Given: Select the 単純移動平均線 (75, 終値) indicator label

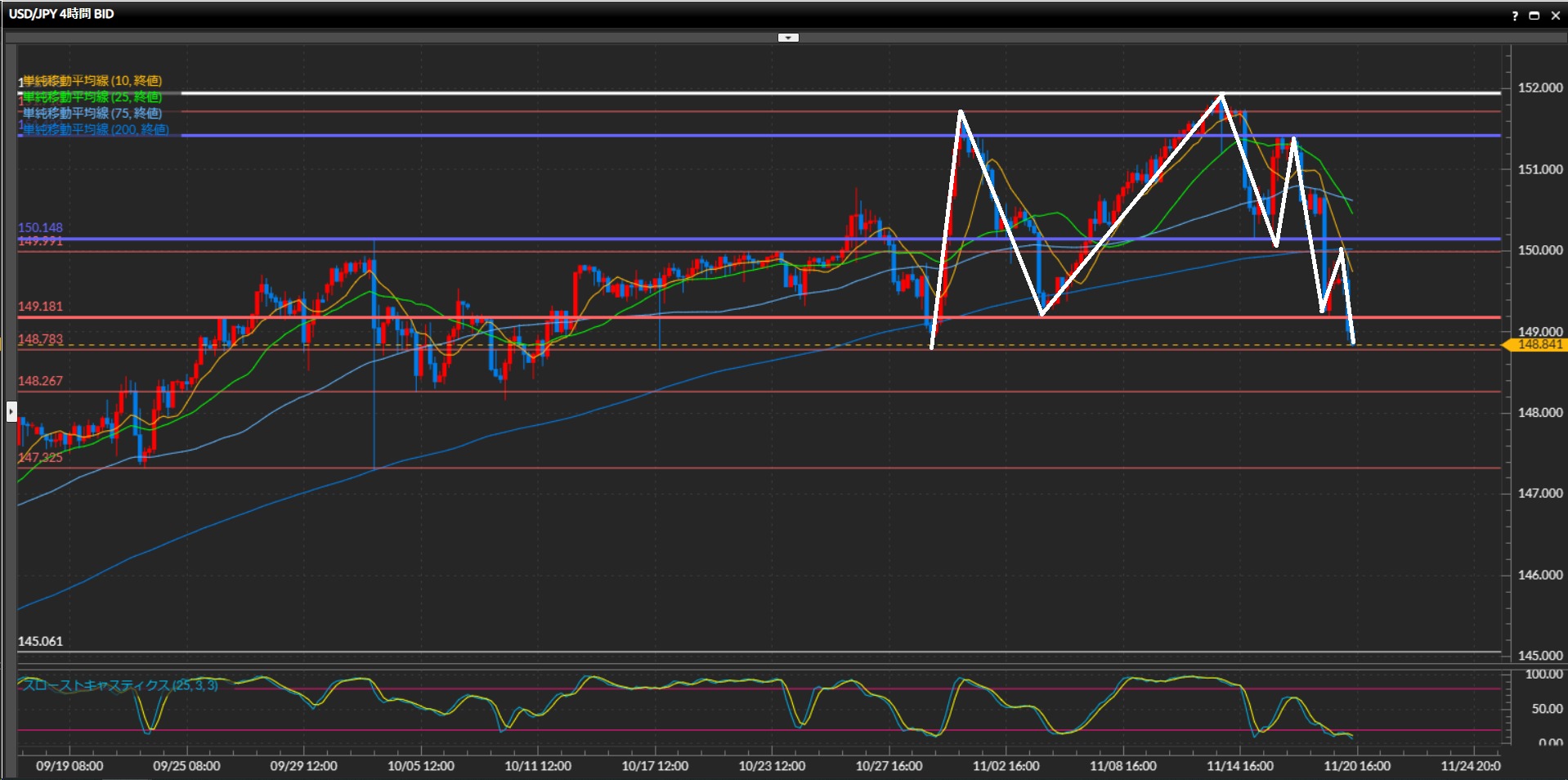Looking at the screenshot, I should click(x=92, y=114).
